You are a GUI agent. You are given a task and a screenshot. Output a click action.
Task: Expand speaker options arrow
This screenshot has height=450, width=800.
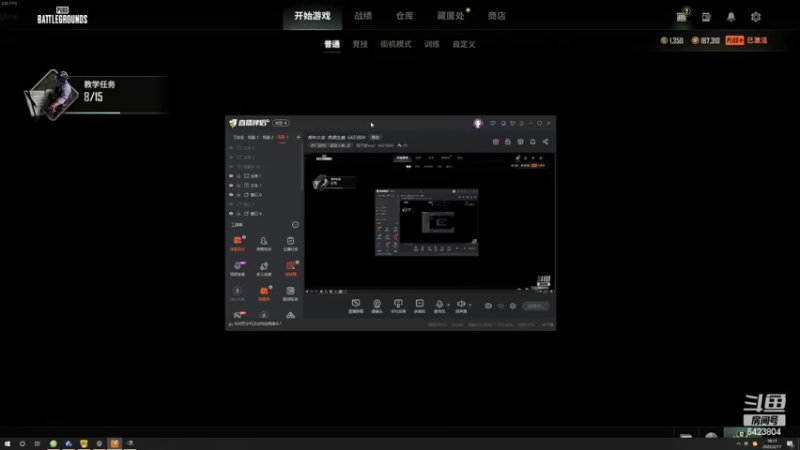point(470,305)
